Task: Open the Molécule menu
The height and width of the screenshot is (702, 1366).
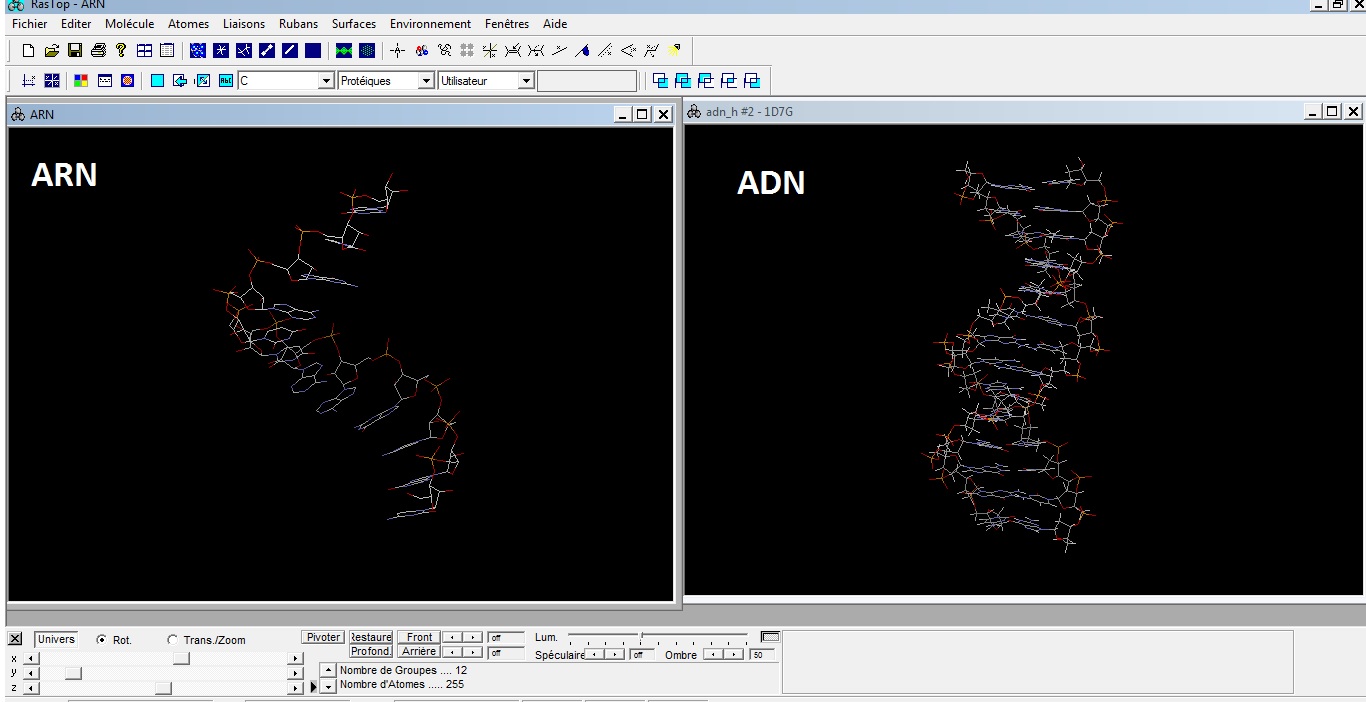Action: coord(129,24)
